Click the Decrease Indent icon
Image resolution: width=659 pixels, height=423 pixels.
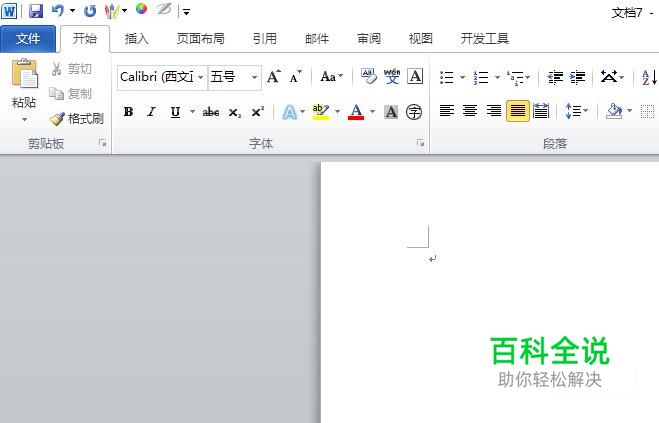click(555, 77)
